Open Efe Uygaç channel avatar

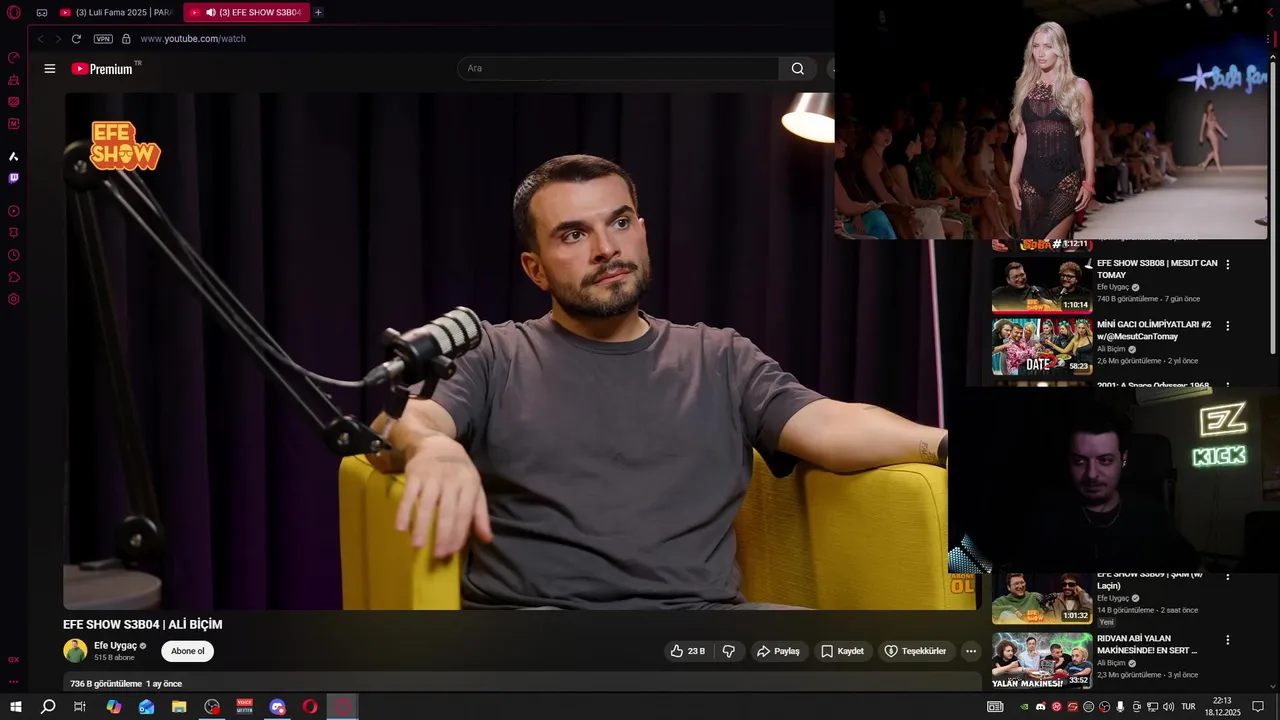[75, 651]
